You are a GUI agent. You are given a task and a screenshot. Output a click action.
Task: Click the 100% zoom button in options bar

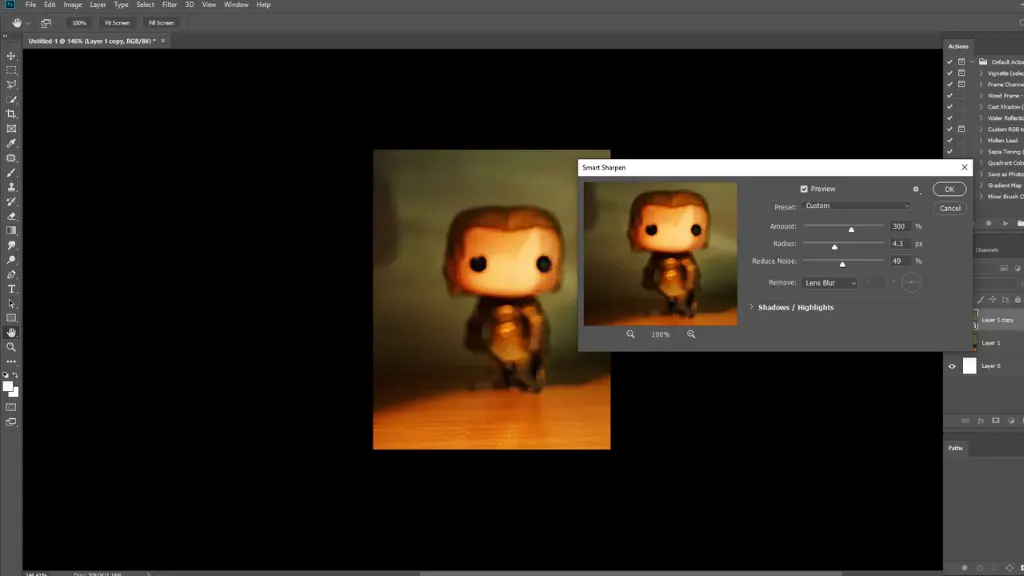click(x=79, y=23)
